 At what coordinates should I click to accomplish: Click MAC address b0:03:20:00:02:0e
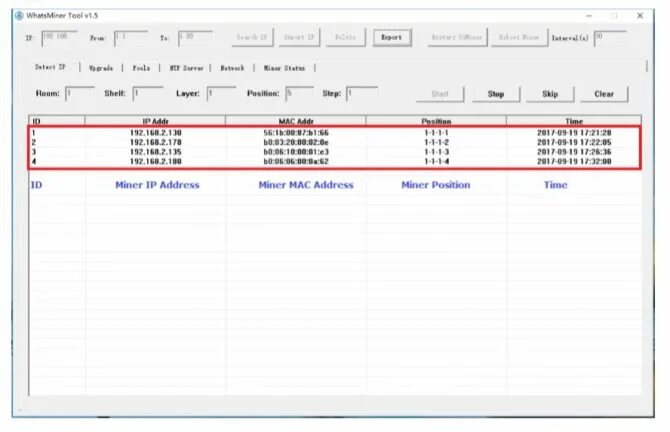coord(296,142)
